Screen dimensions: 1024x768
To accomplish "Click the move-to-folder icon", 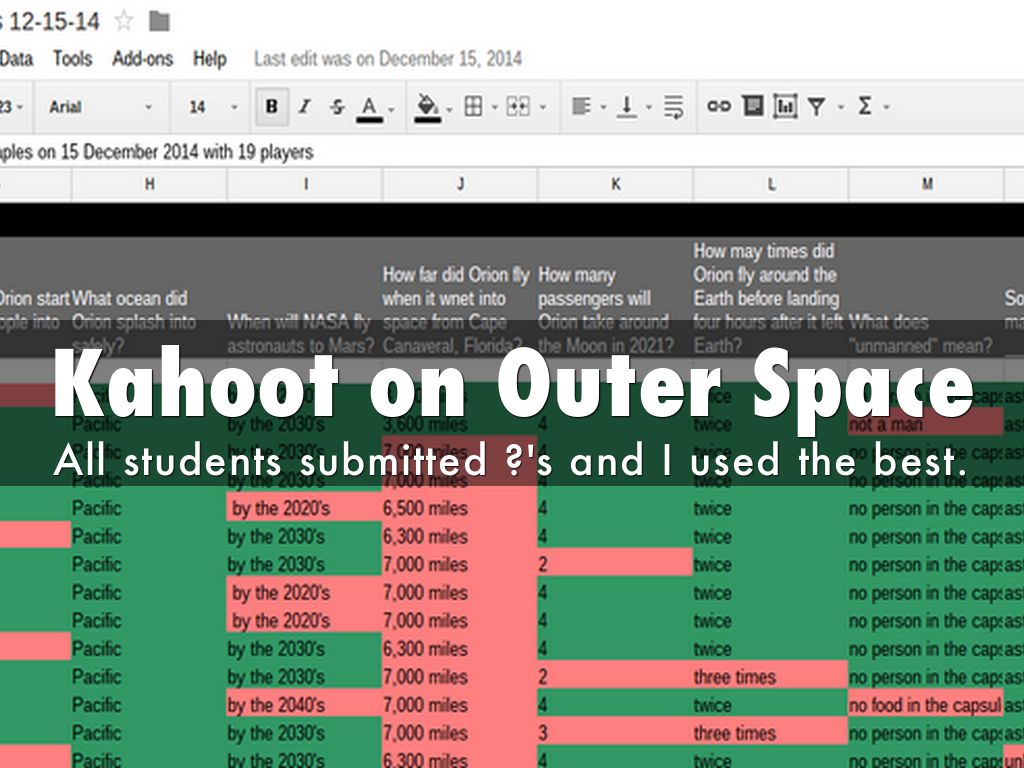I will click(158, 20).
